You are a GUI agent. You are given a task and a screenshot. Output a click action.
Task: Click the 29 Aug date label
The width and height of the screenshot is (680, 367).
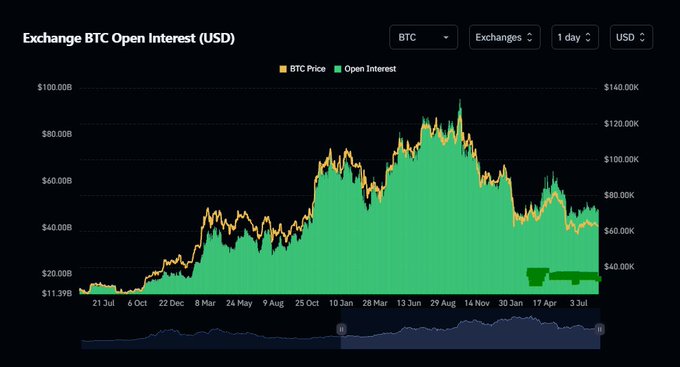pyautogui.click(x=443, y=303)
